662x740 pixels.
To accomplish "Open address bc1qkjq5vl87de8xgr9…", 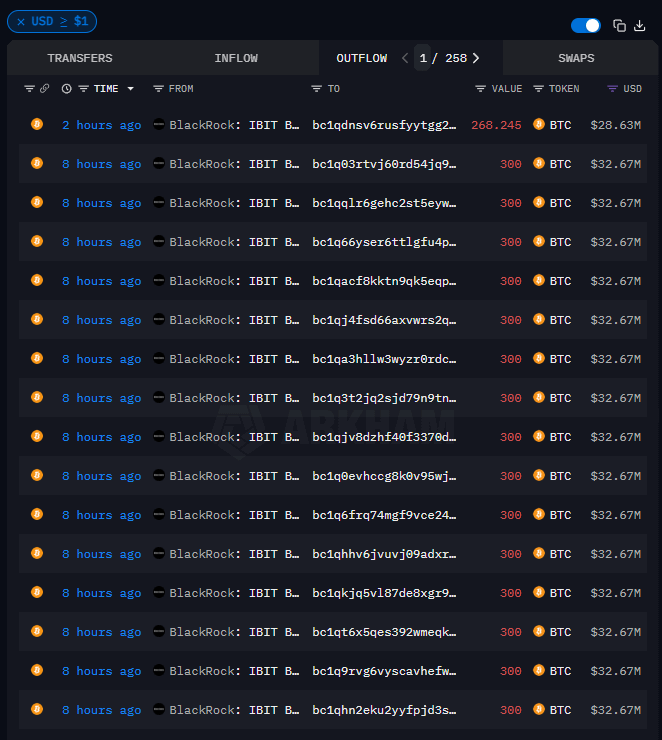I will point(384,593).
